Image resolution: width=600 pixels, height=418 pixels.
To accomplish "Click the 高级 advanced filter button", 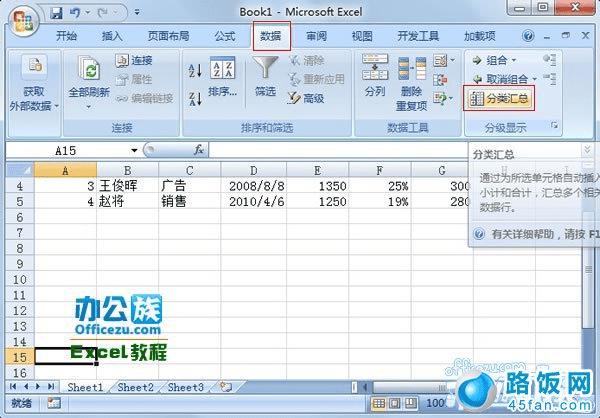I will [306, 98].
